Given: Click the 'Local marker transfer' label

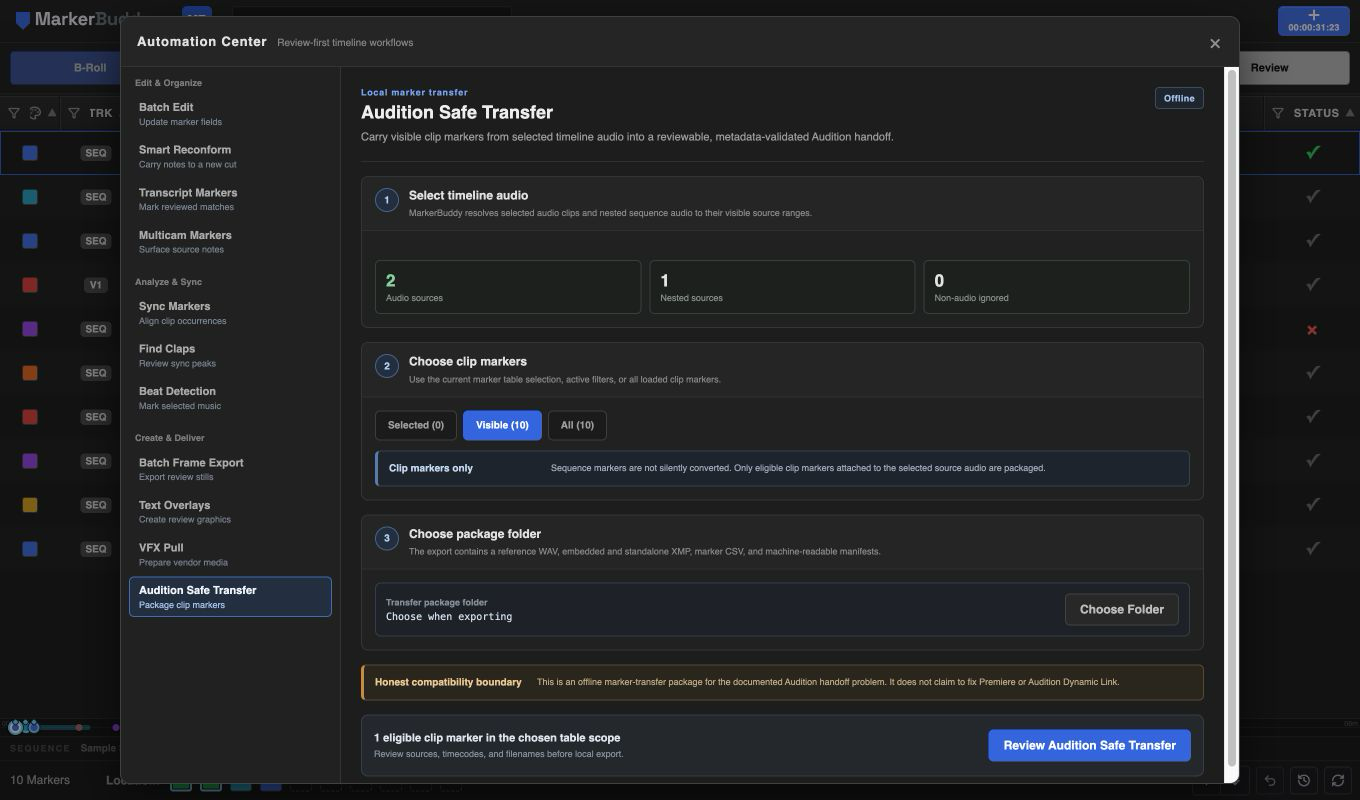Looking at the screenshot, I should point(414,92).
